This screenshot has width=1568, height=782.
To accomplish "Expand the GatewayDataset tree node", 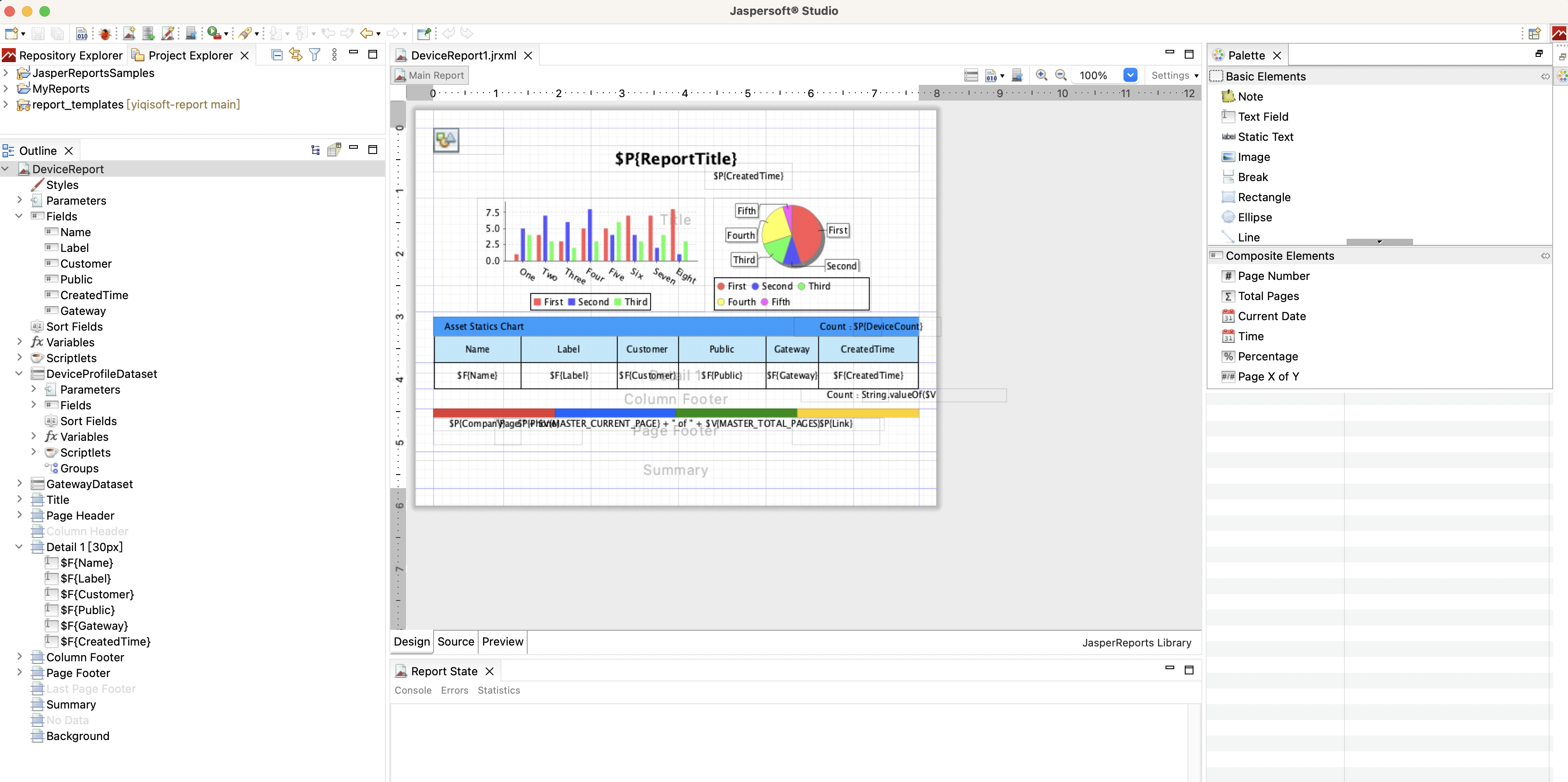I will point(20,484).
